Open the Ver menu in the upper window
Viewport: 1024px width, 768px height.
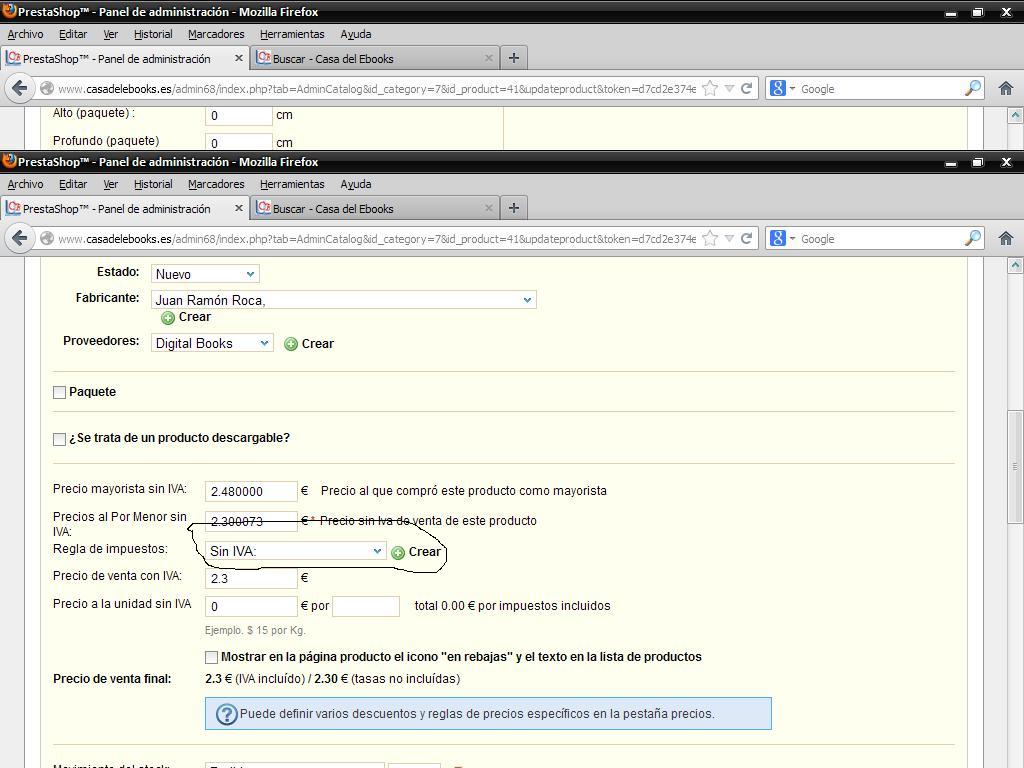[x=111, y=34]
